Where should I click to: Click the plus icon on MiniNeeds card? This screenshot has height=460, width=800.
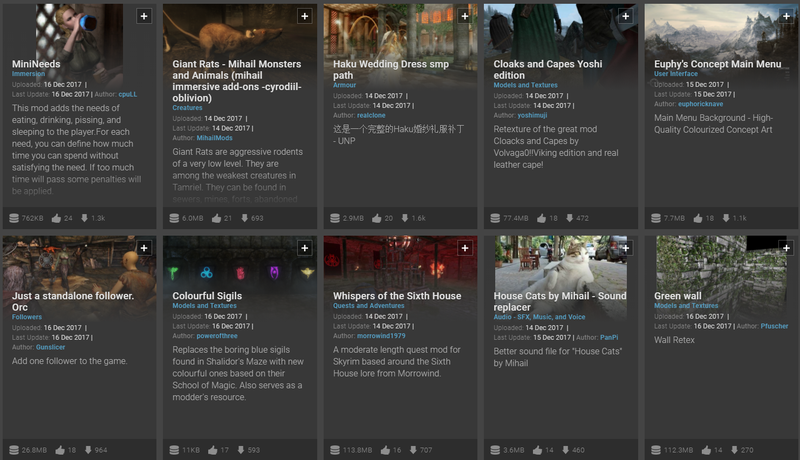(144, 16)
